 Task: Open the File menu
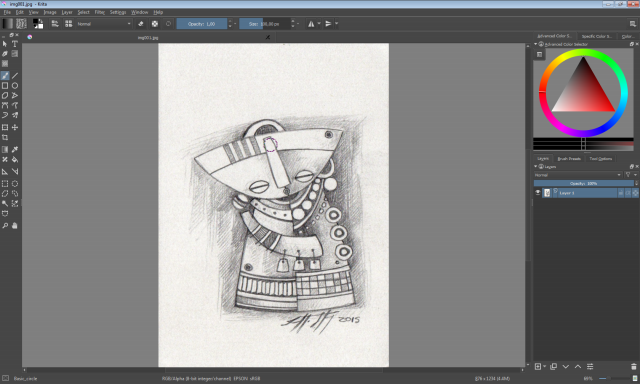pyautogui.click(x=7, y=12)
